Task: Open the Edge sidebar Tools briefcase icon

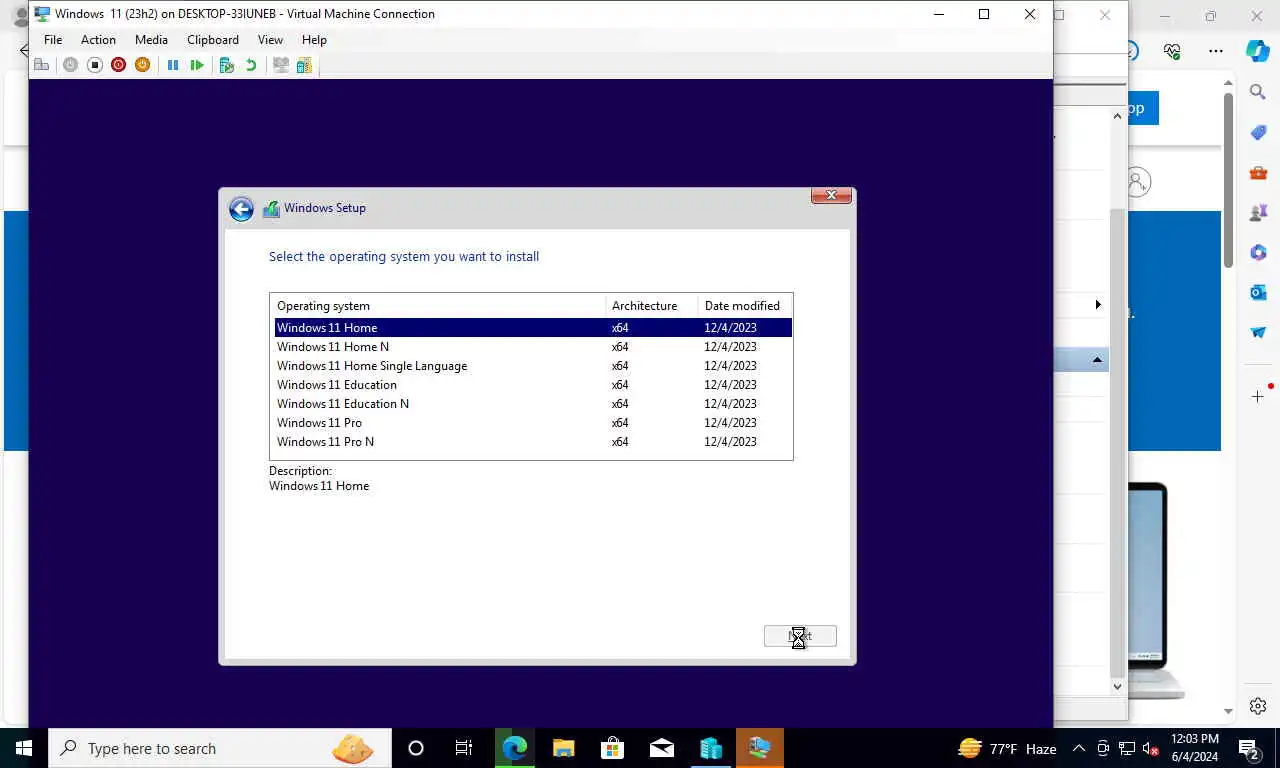Action: pos(1258,173)
